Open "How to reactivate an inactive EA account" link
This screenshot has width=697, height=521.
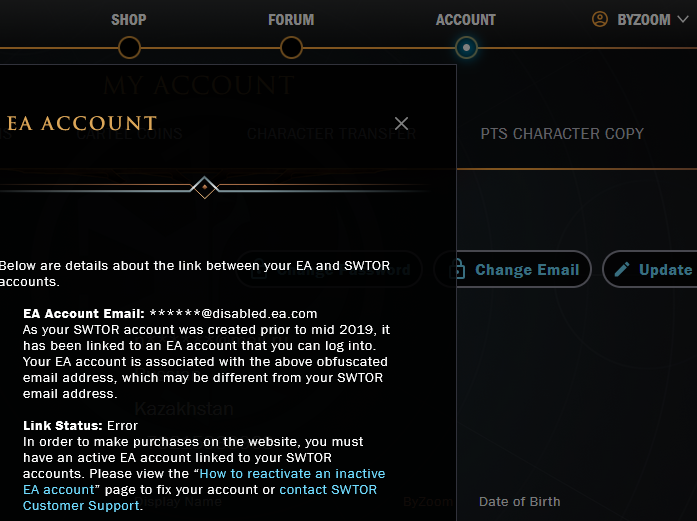(x=292, y=473)
